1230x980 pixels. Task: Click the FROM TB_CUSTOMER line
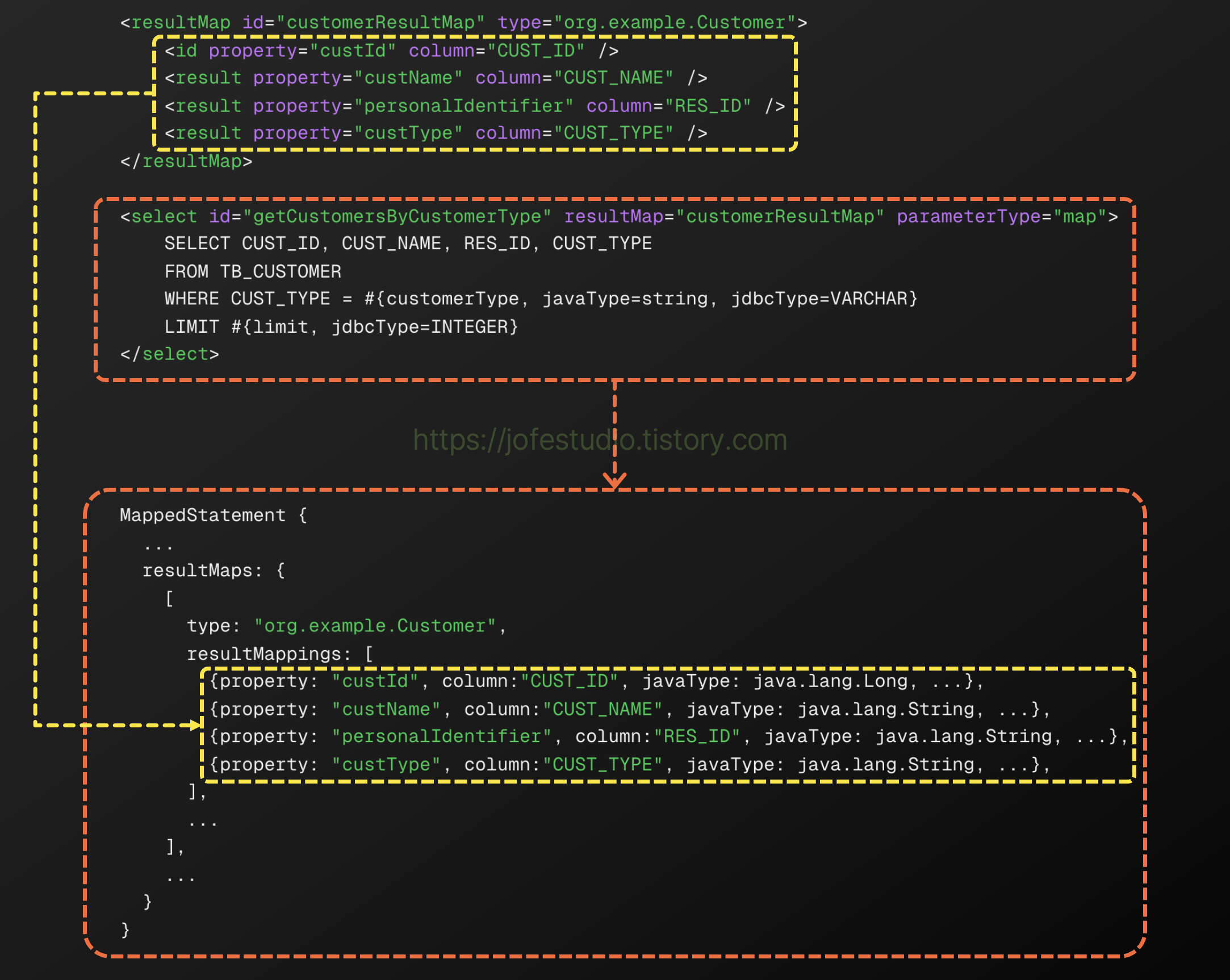point(253,271)
